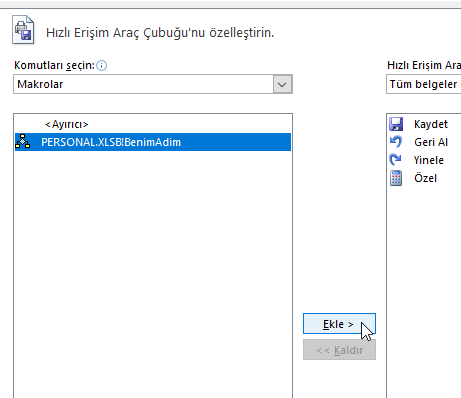
Task: Open the Tüm belgeler dropdown
Action: (x=423, y=84)
